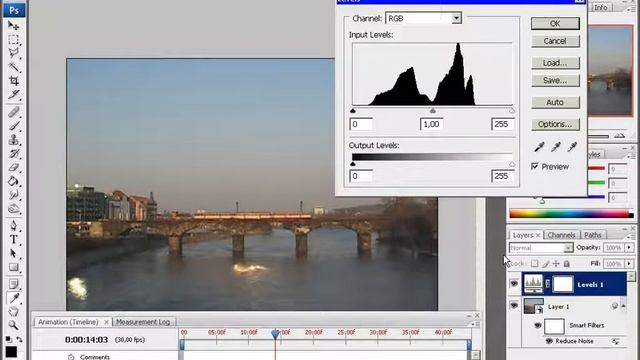Select the Rectangular Marquee tool

13,40
